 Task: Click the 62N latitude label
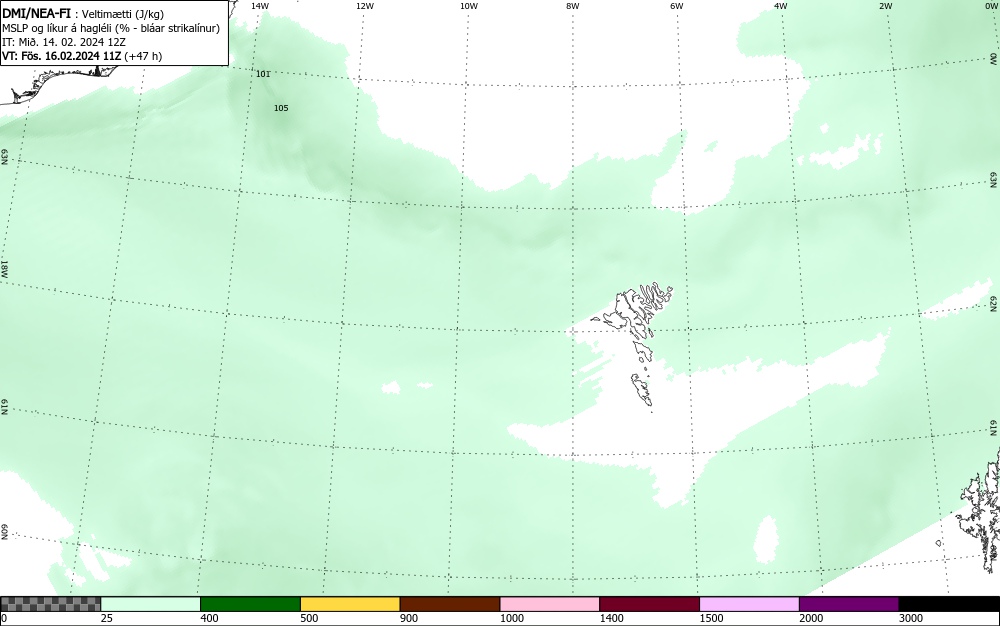coord(994,303)
